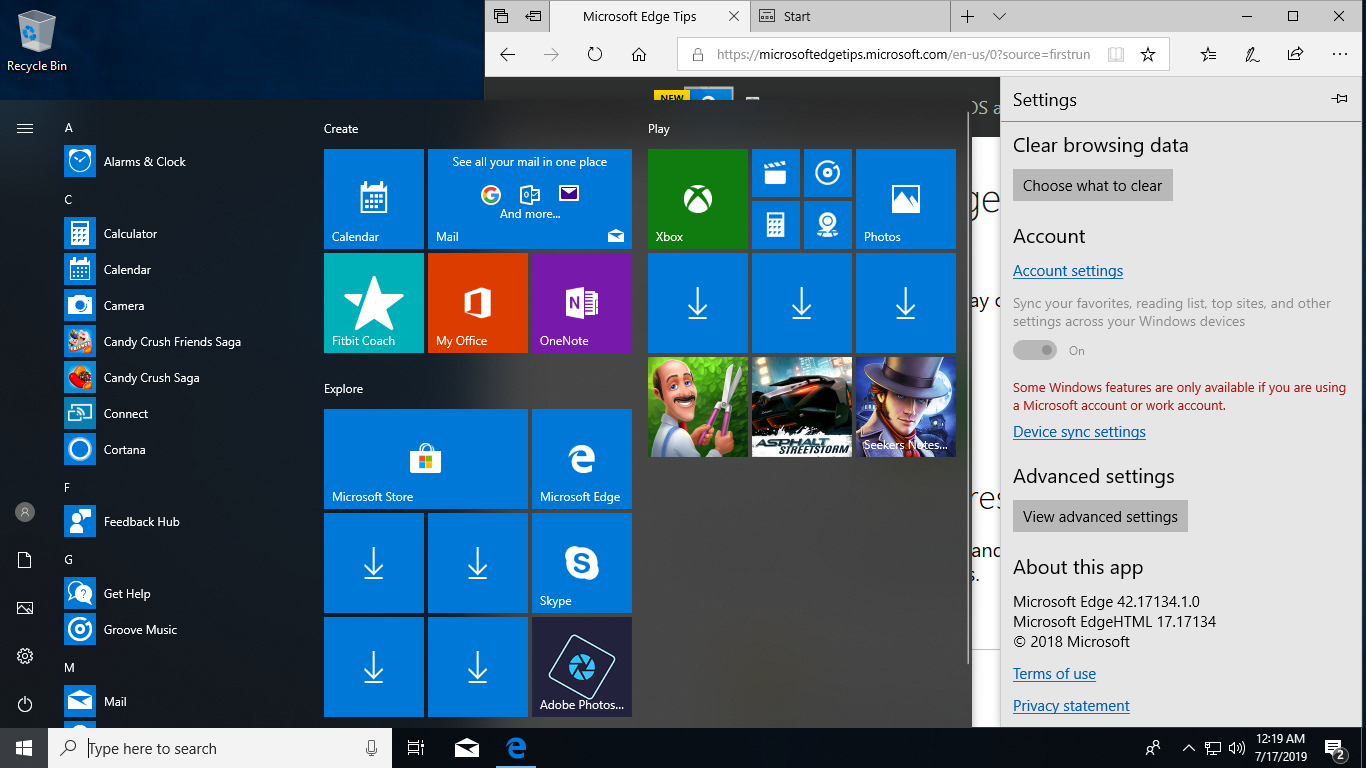Open Task View on the taskbar
Image resolution: width=1366 pixels, height=768 pixels.
click(416, 748)
